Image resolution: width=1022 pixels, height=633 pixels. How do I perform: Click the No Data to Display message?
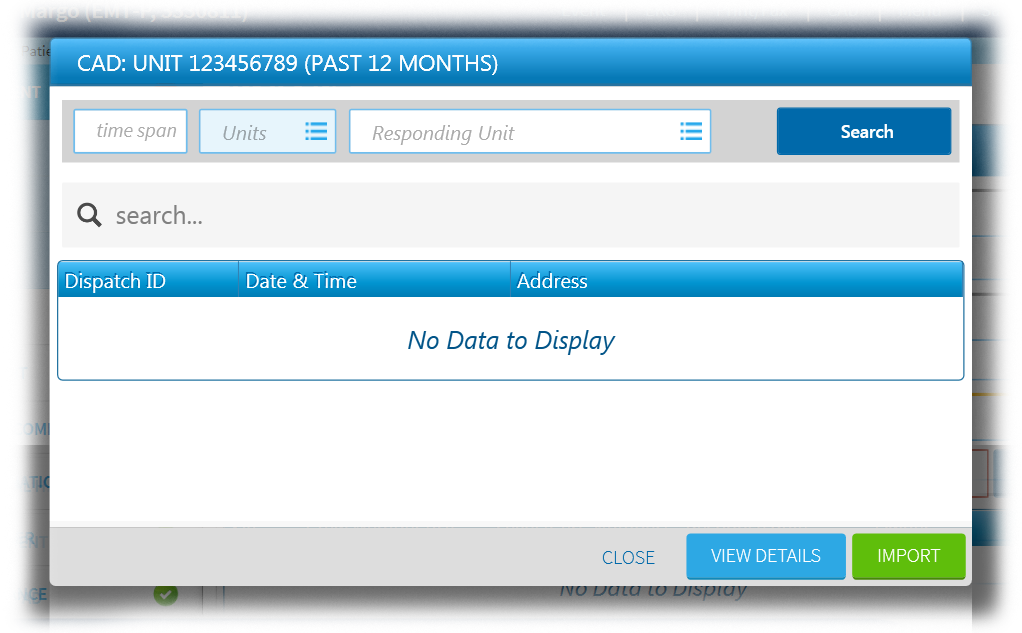point(511,340)
